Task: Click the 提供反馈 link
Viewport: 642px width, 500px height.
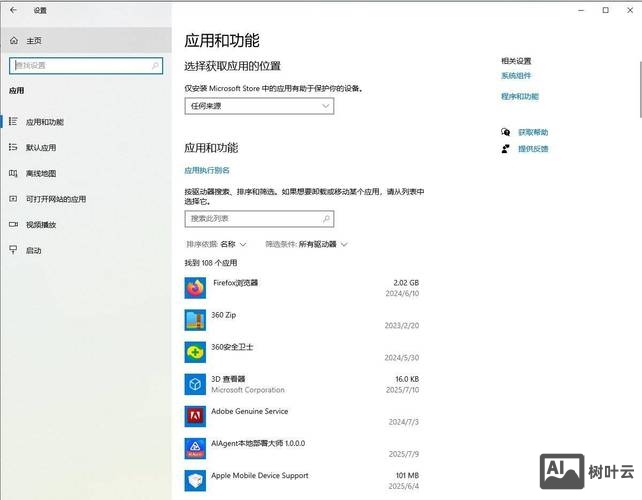Action: [533, 149]
